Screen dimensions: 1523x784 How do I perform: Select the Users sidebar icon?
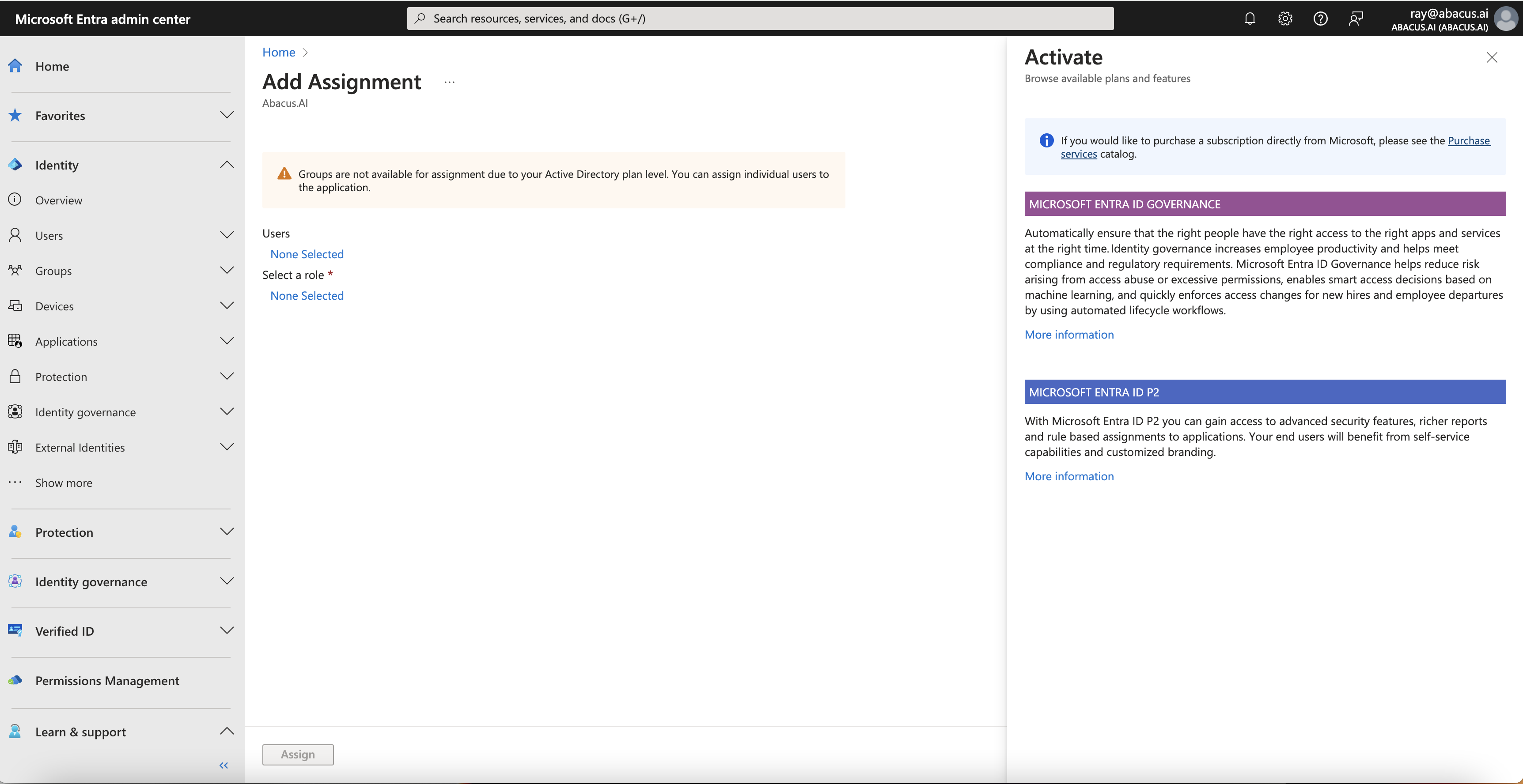click(15, 234)
